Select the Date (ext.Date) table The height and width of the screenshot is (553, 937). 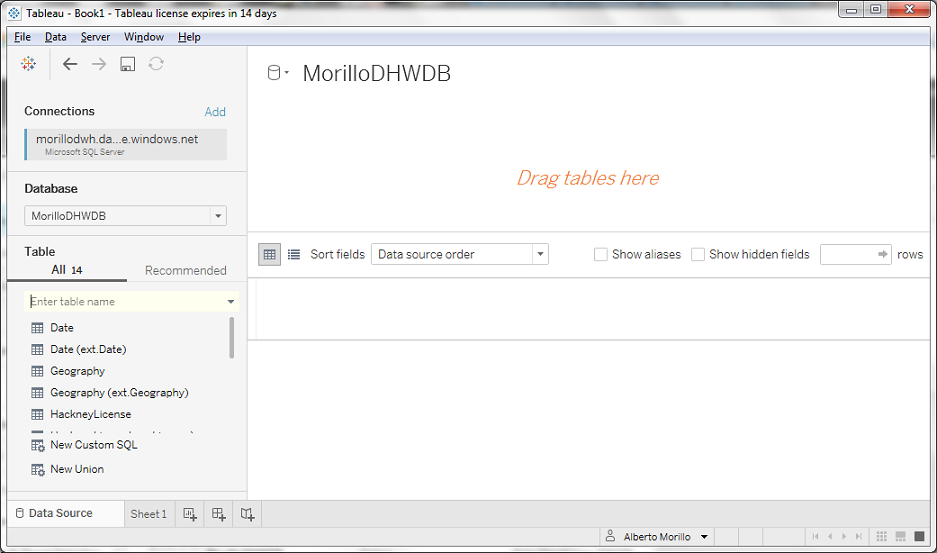88,350
